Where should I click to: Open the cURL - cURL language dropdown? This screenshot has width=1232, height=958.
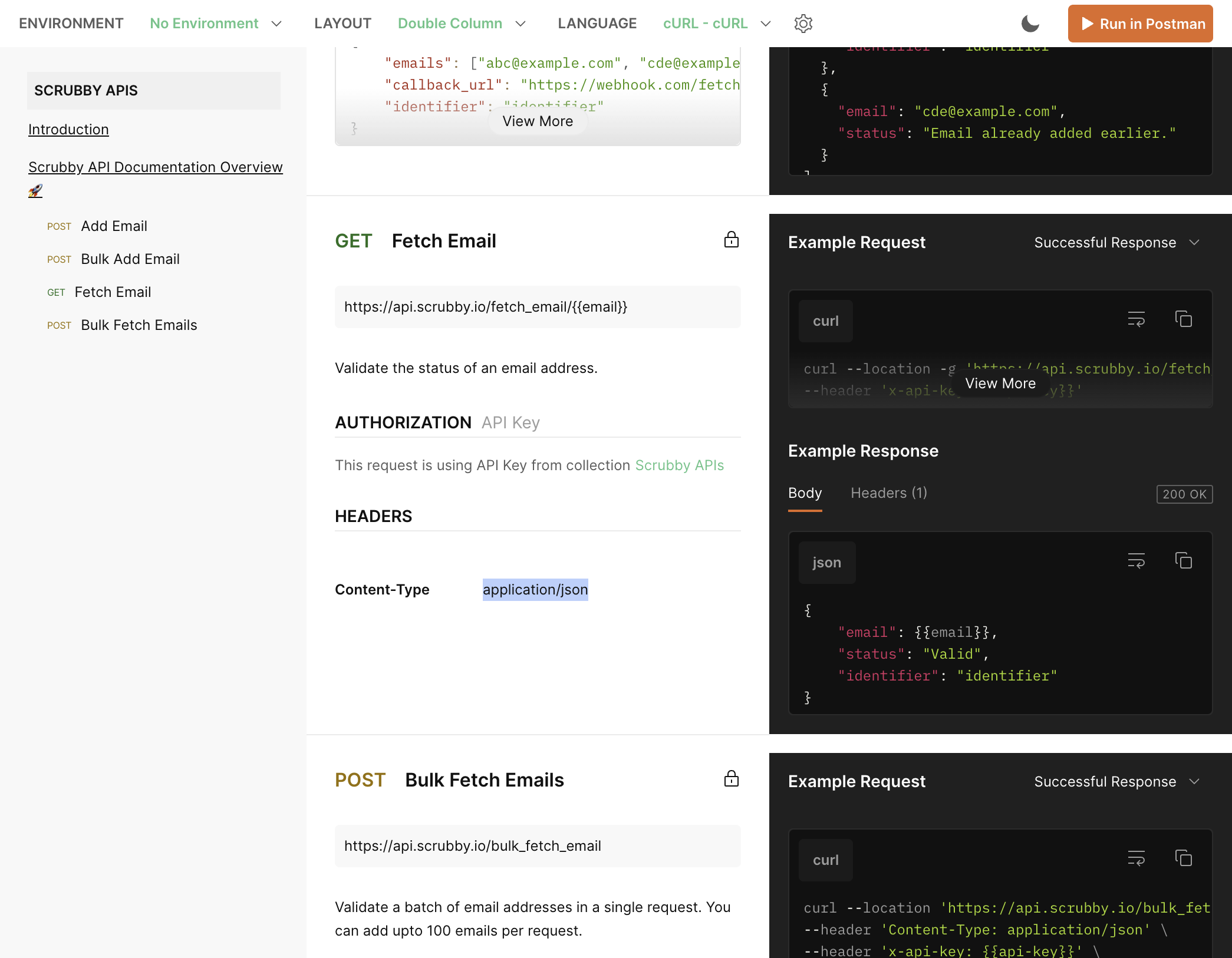click(717, 24)
